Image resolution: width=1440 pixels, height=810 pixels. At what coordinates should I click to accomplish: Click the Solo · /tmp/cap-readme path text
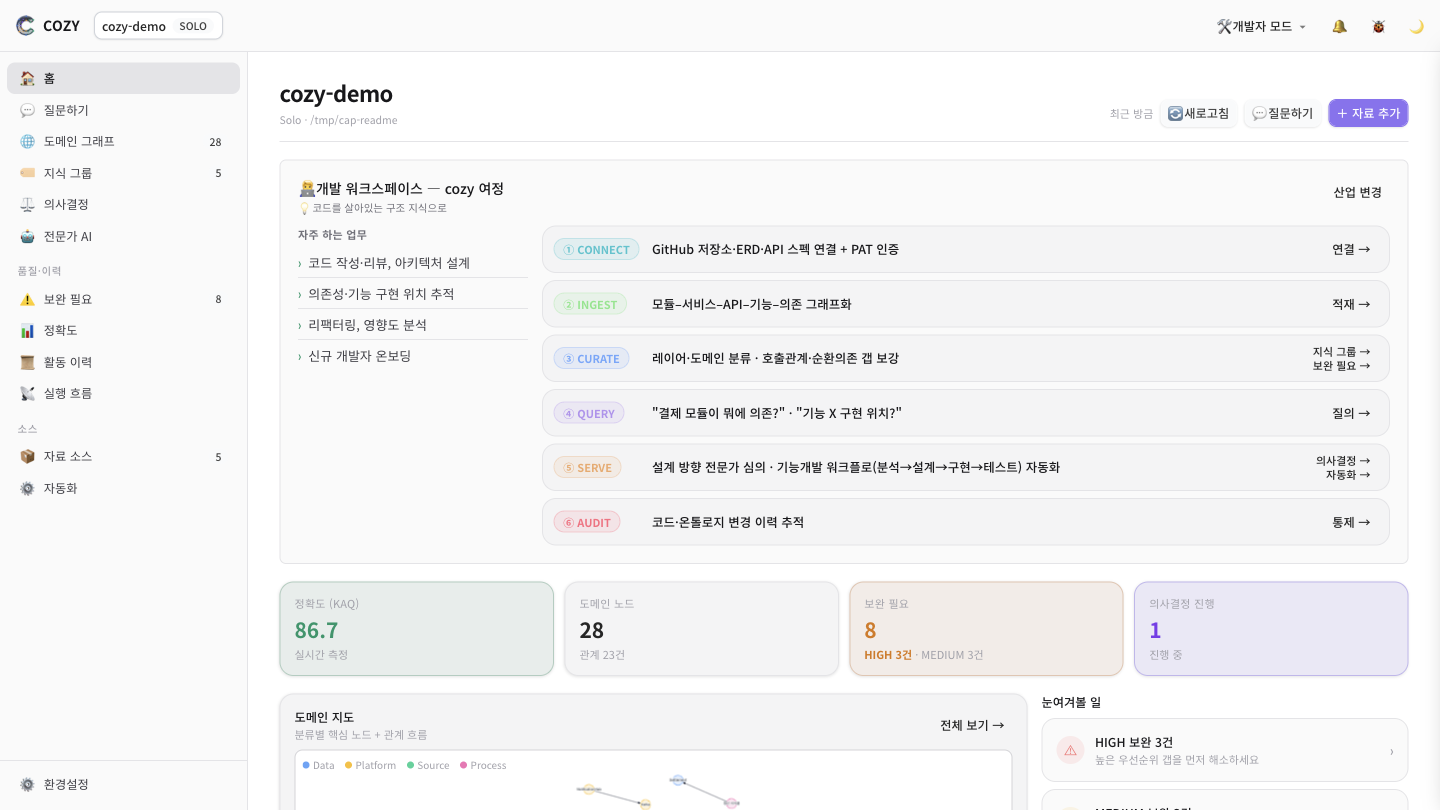[339, 120]
